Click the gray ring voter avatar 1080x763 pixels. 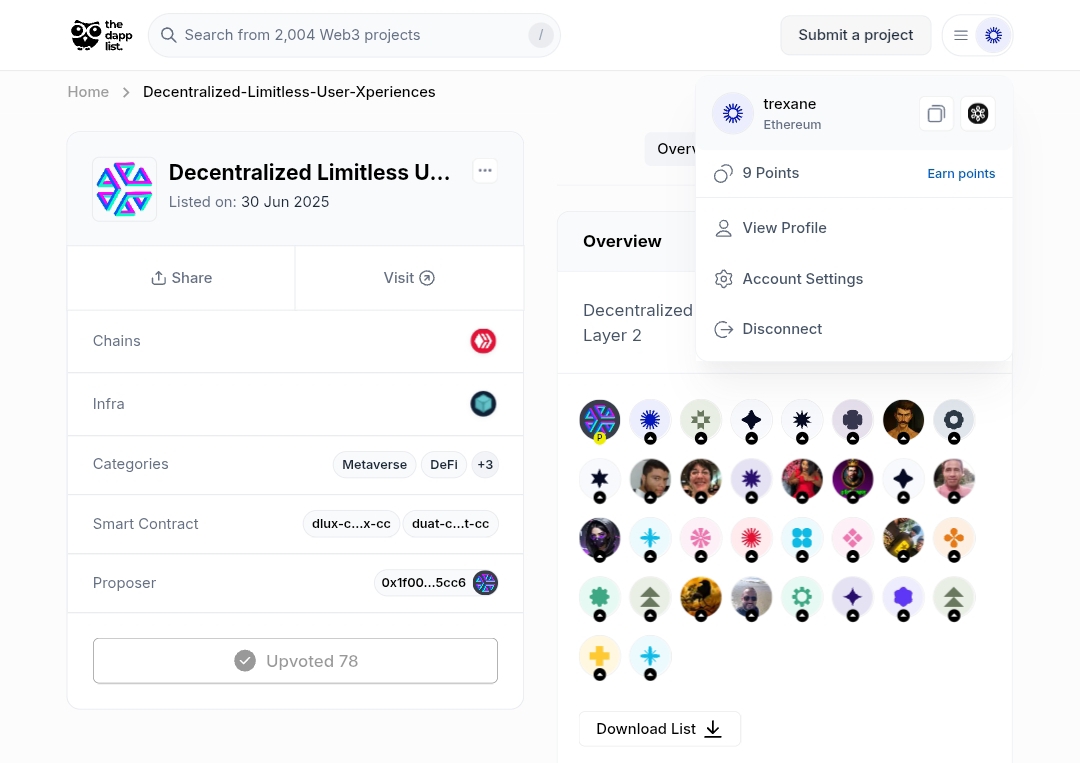(x=954, y=420)
